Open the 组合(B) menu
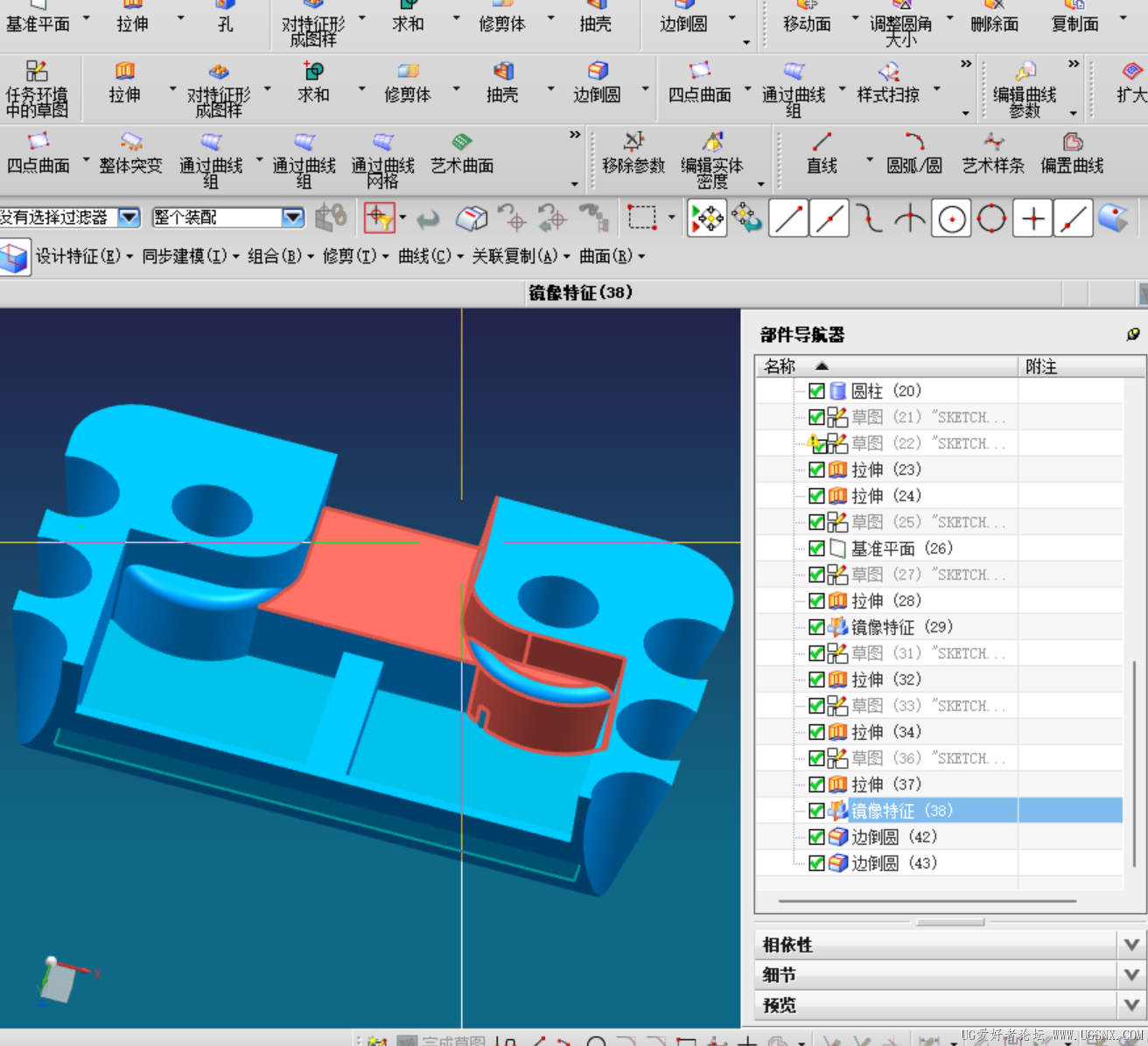Screen dimensions: 1148x1046 pyautogui.click(x=281, y=256)
